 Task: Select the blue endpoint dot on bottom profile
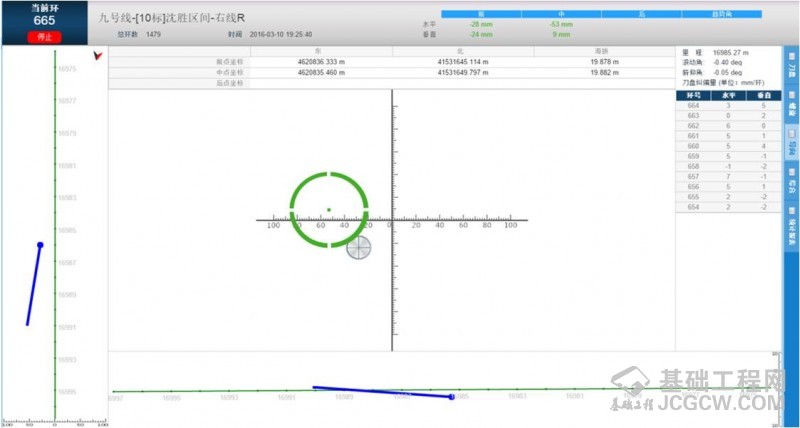(x=452, y=397)
